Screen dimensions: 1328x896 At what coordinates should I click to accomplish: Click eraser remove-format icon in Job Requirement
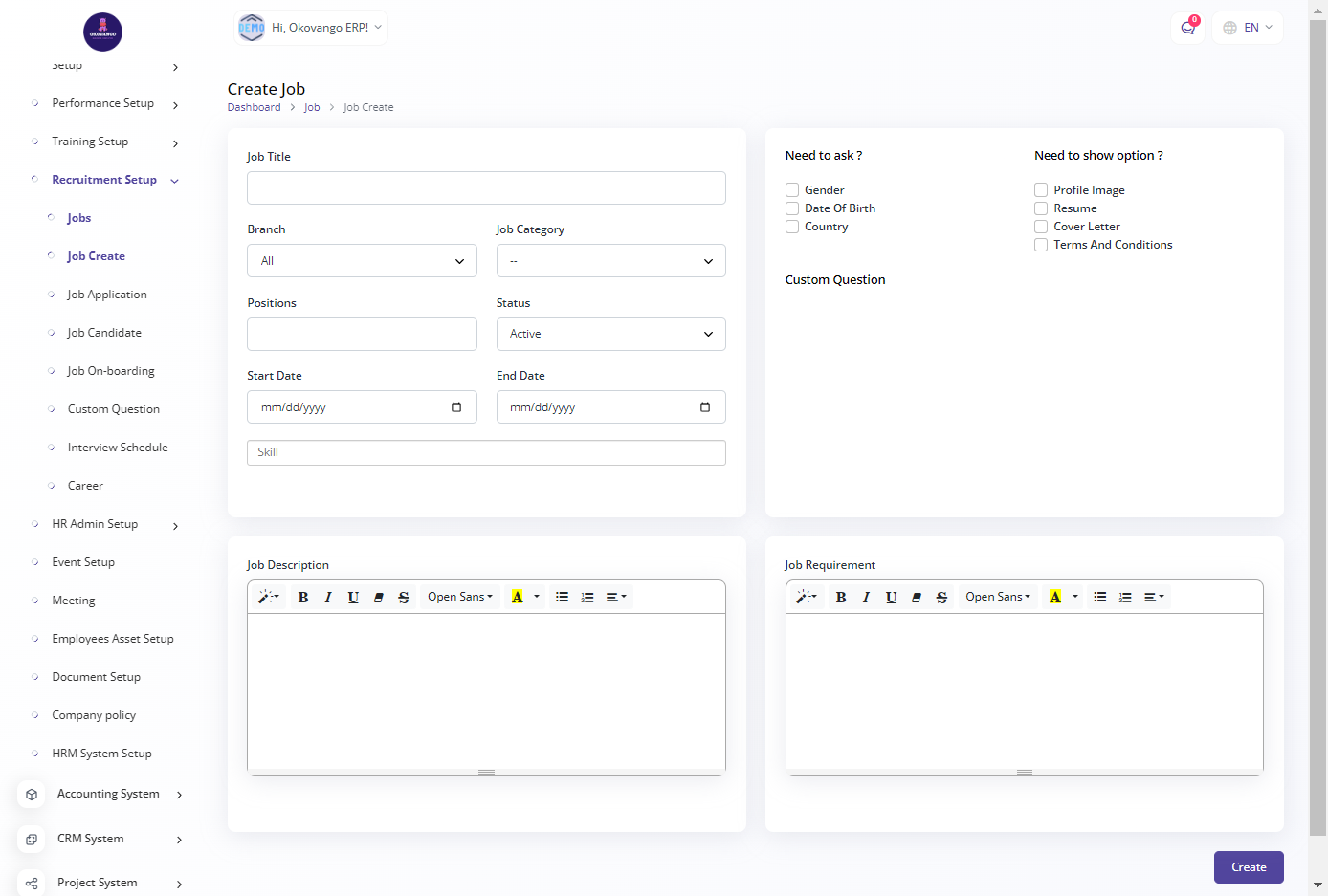[x=917, y=597]
